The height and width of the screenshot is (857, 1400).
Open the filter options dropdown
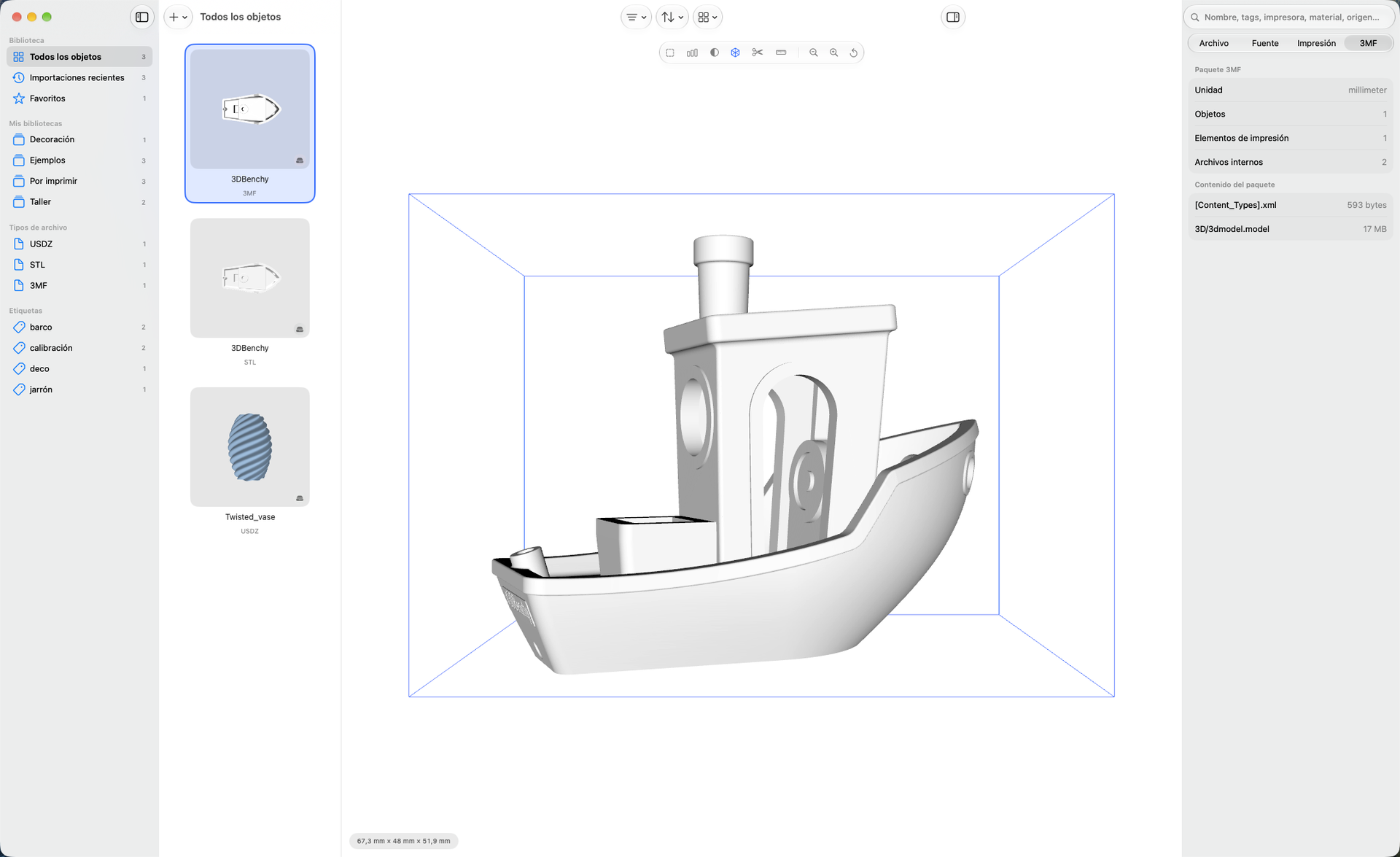636,17
